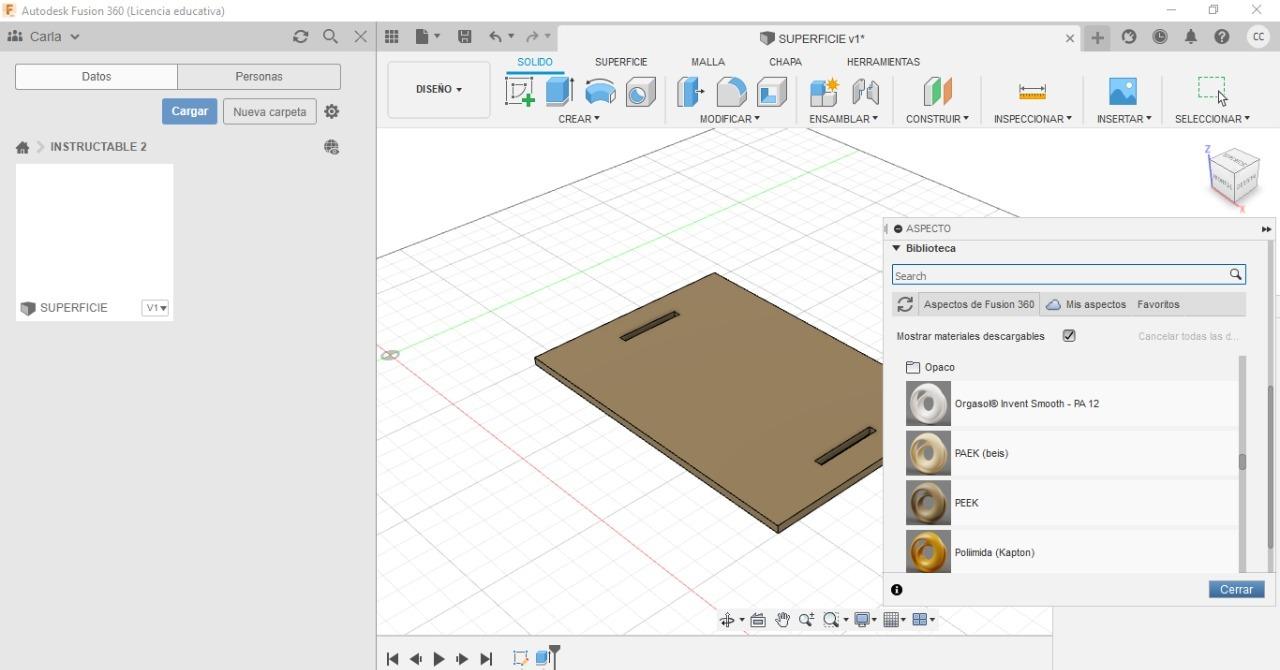
Task: Open the V1 version dropdown
Action: pos(155,308)
